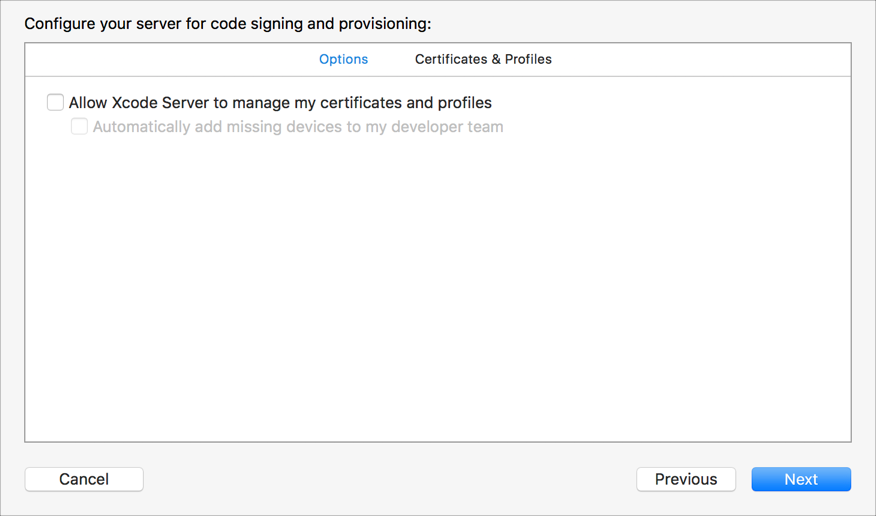
Task: Click the blank dialog space between Cancel and Previous
Action: pyautogui.click(x=390, y=479)
